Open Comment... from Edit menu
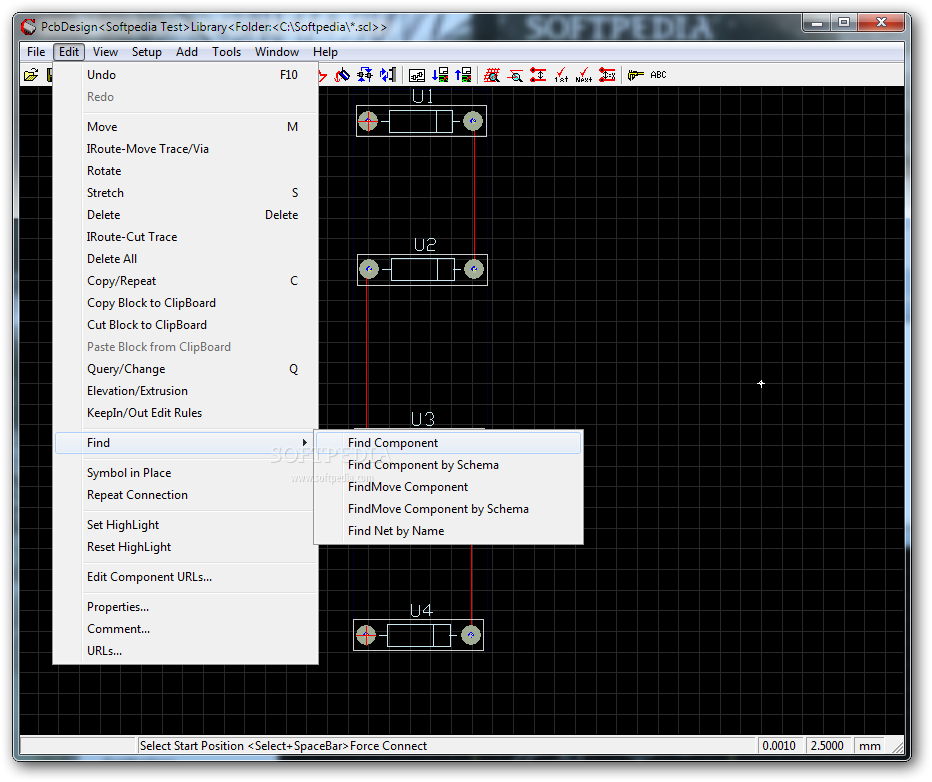Image resolution: width=932 pixels, height=782 pixels. pos(186,629)
